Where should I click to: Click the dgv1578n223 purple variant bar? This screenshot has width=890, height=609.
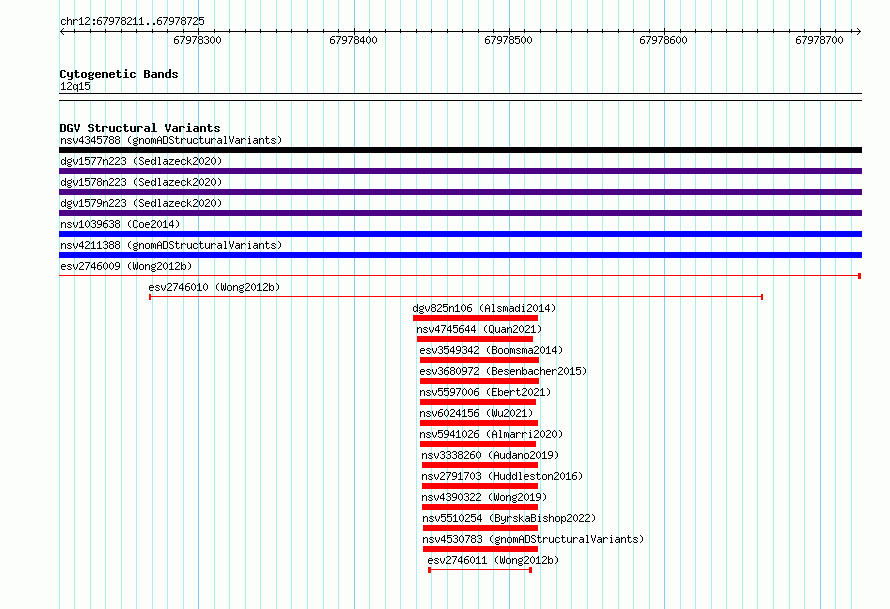(x=460, y=192)
